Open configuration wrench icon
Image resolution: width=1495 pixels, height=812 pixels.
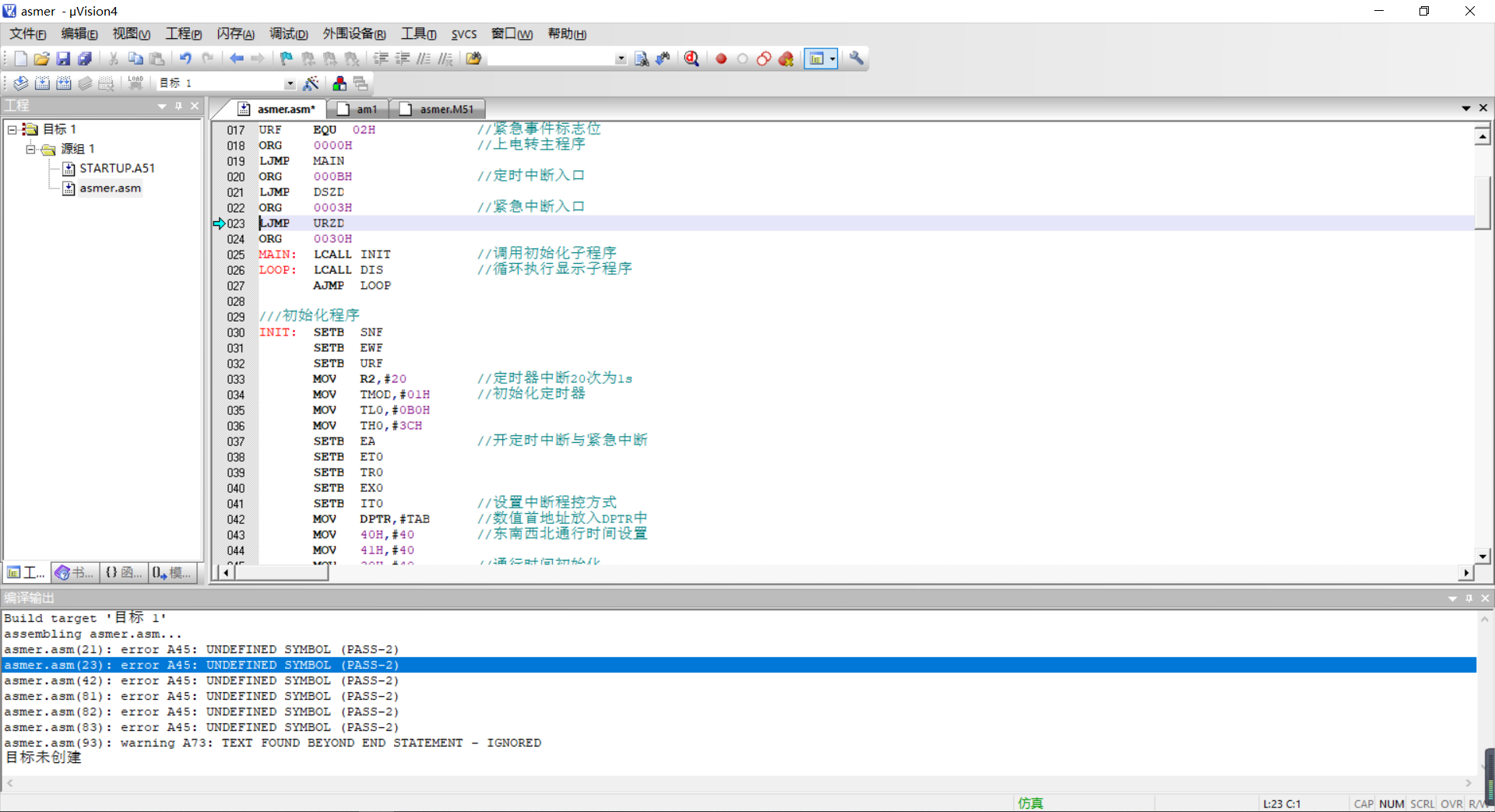[x=857, y=58]
